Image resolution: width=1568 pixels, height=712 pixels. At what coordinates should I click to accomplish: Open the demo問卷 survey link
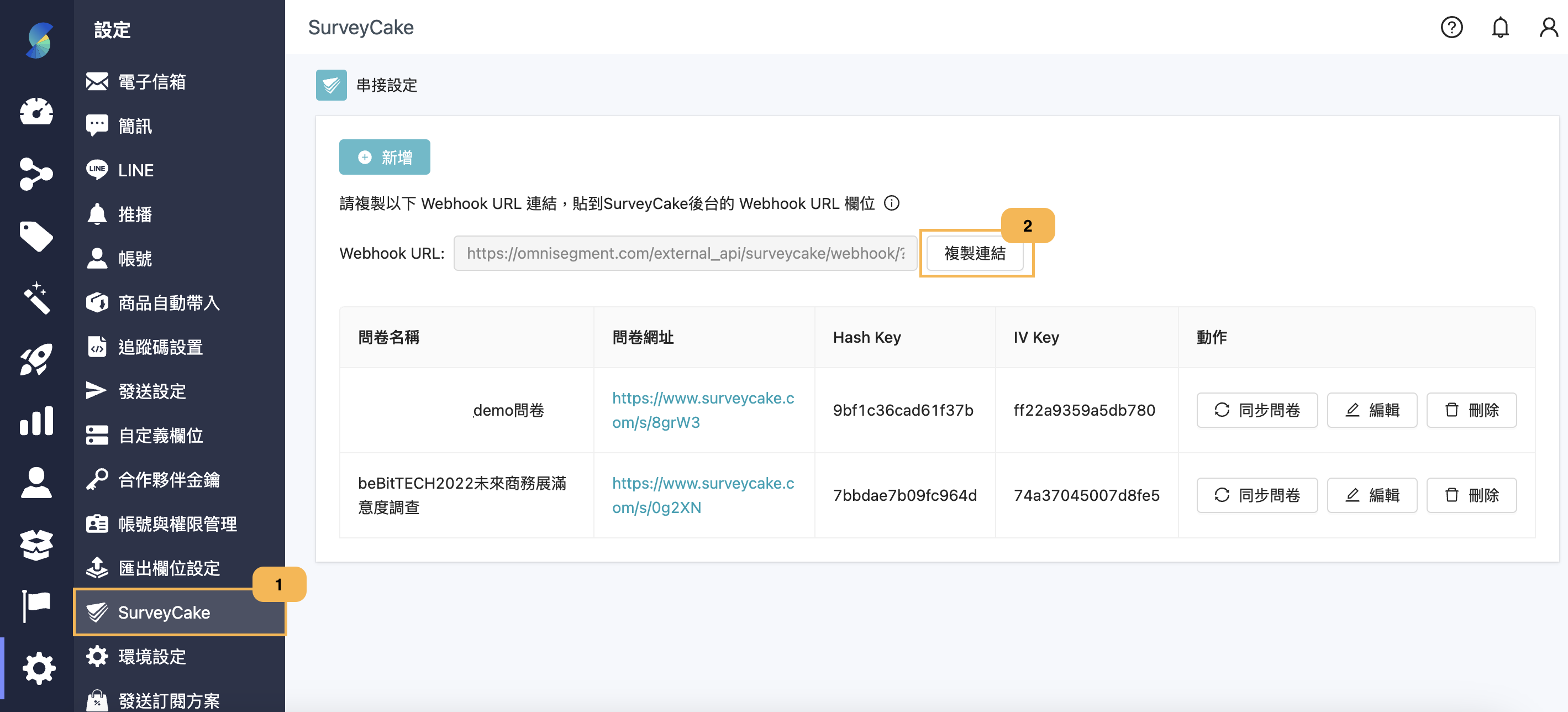(703, 410)
